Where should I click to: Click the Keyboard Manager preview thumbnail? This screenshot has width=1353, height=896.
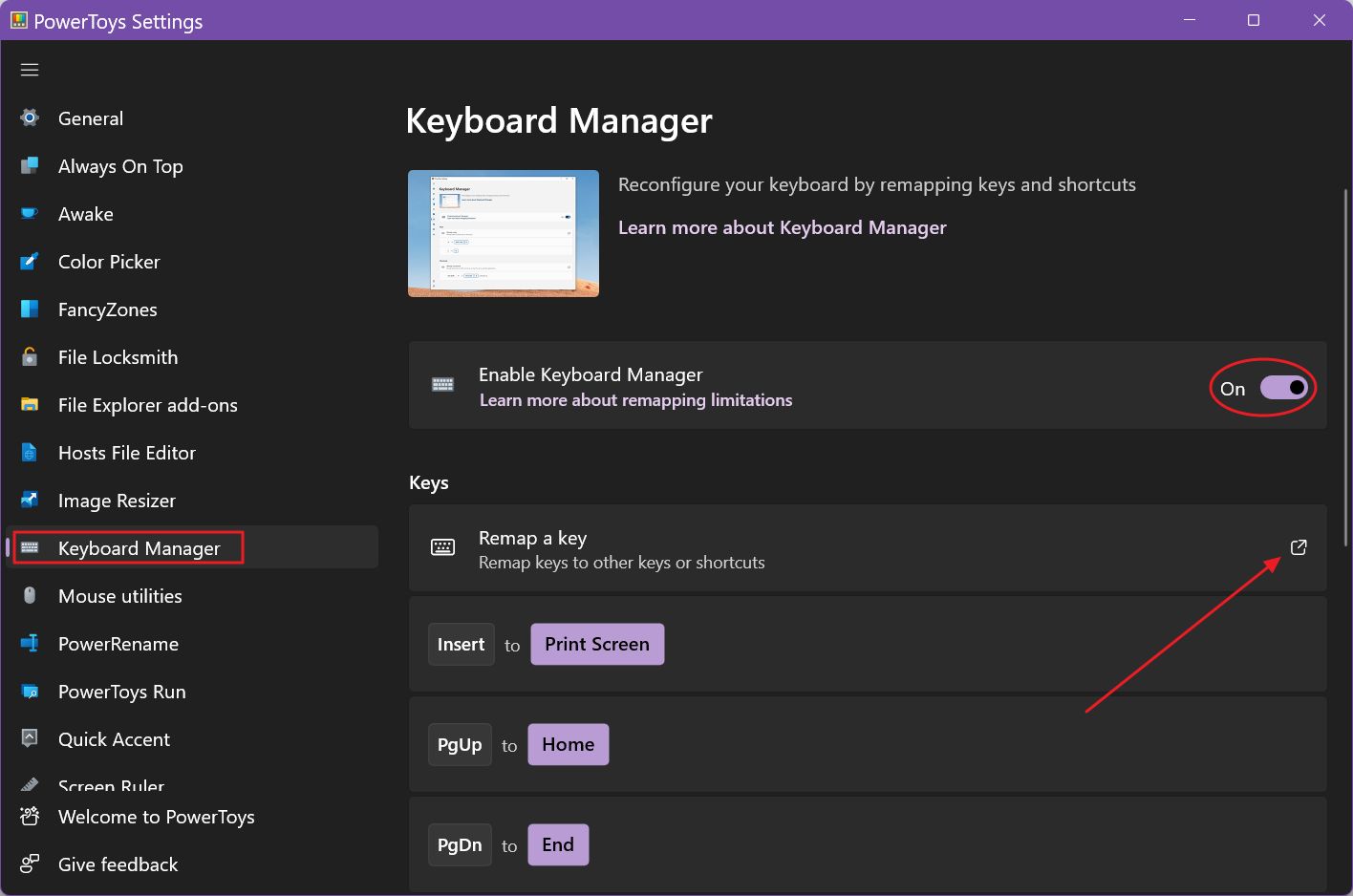point(504,233)
